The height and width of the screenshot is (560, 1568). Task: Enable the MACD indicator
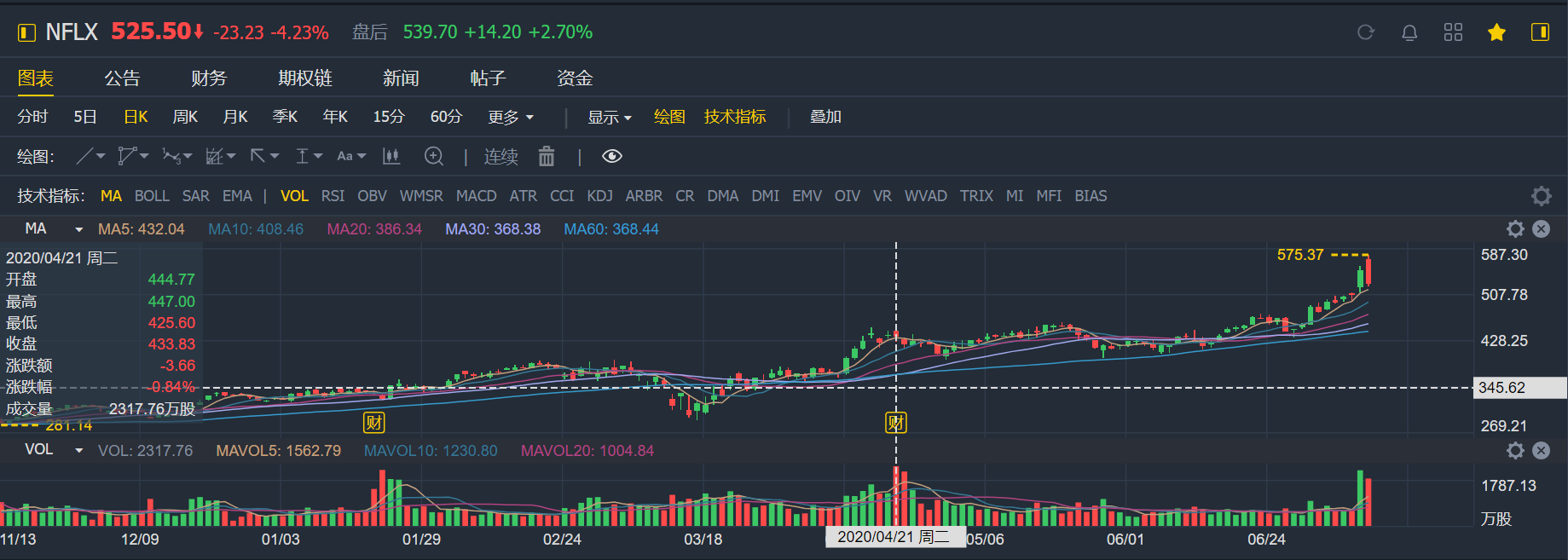(x=476, y=196)
